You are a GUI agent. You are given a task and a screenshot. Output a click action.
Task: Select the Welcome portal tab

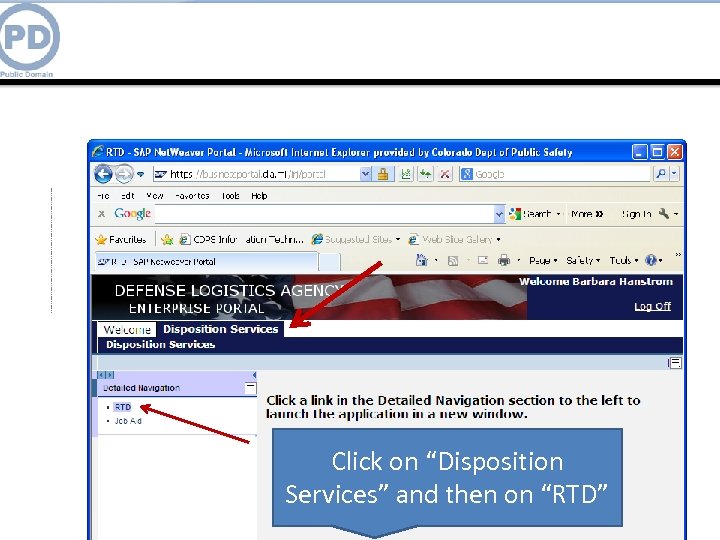pos(127,330)
